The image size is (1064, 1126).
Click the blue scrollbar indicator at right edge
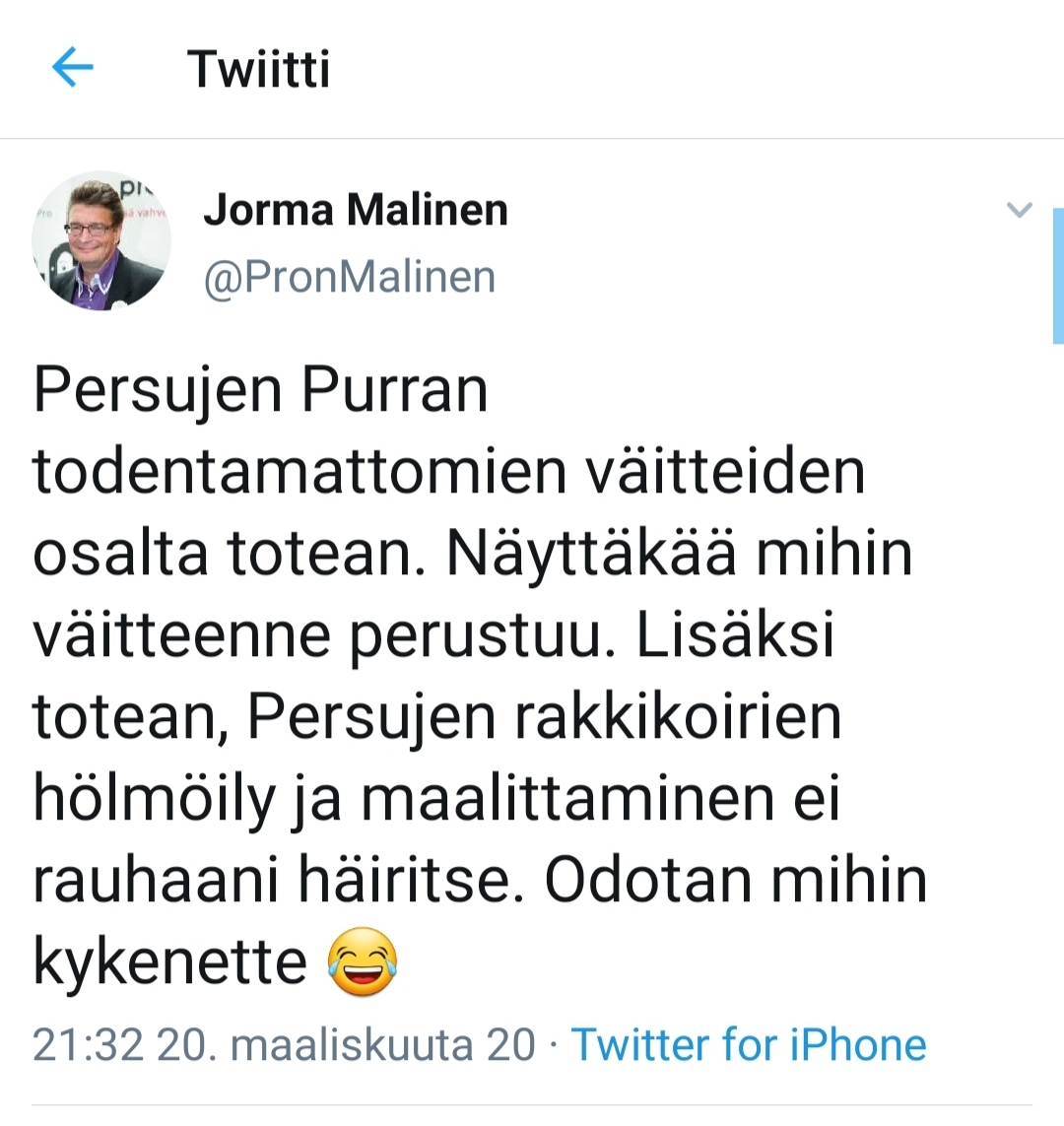point(1058,276)
